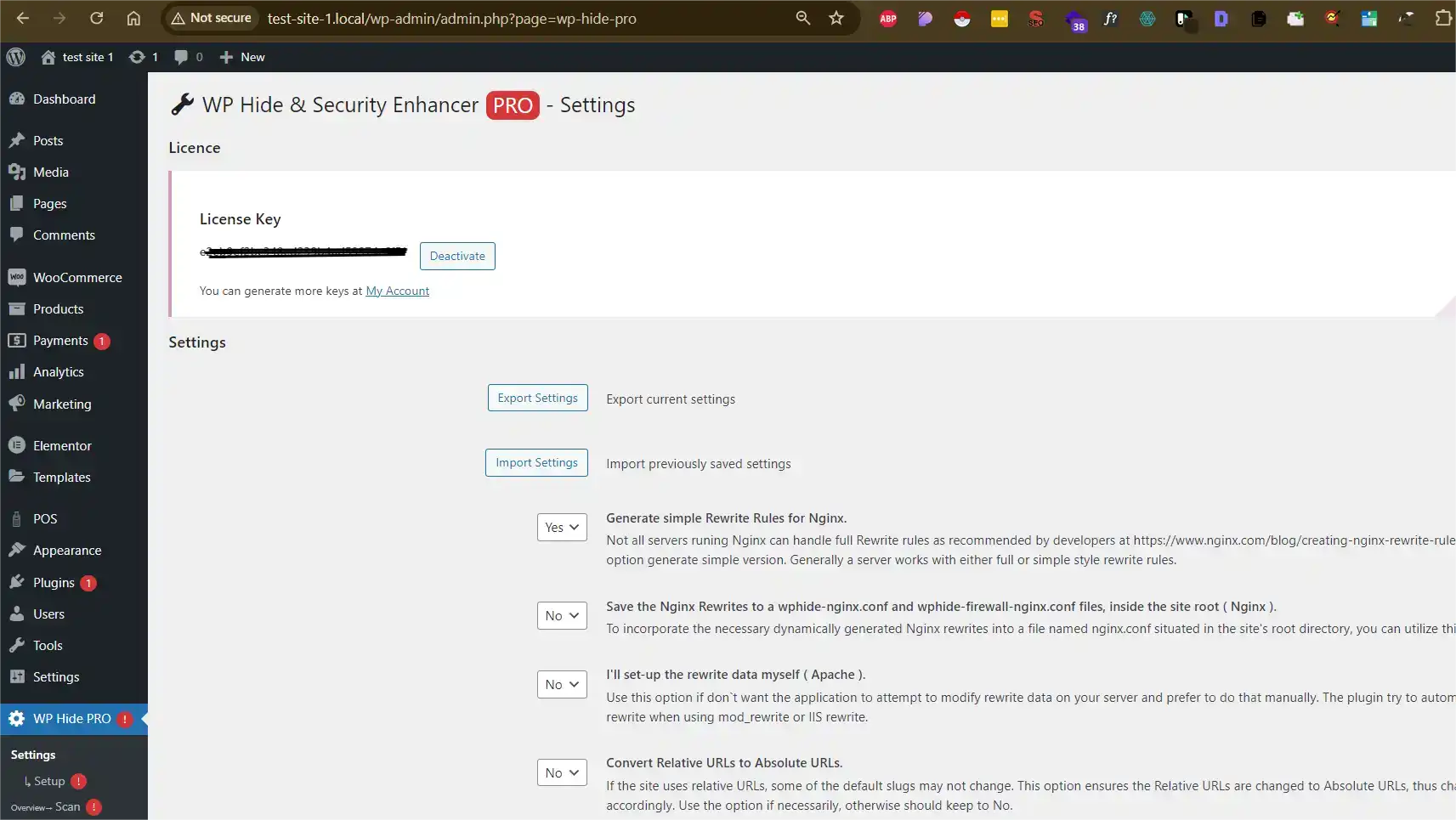Click the Users person icon

(16, 614)
